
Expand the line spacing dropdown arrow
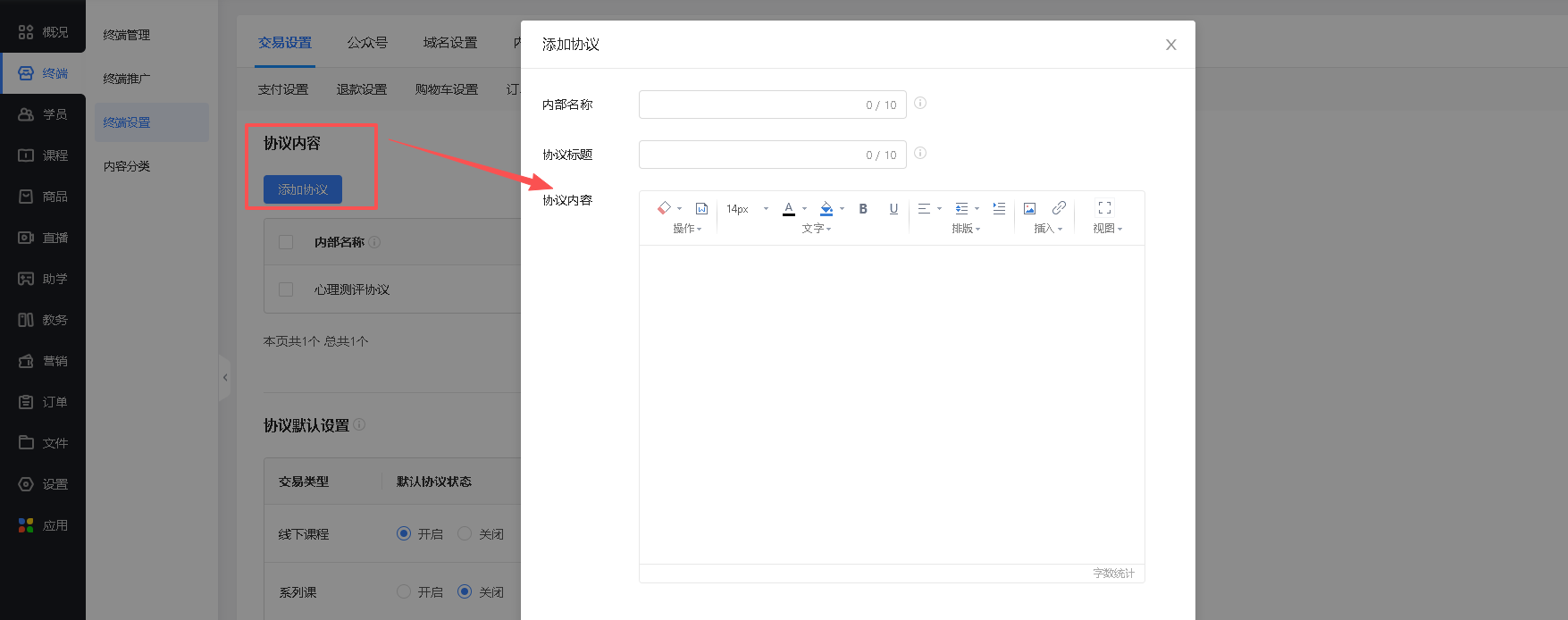(977, 209)
